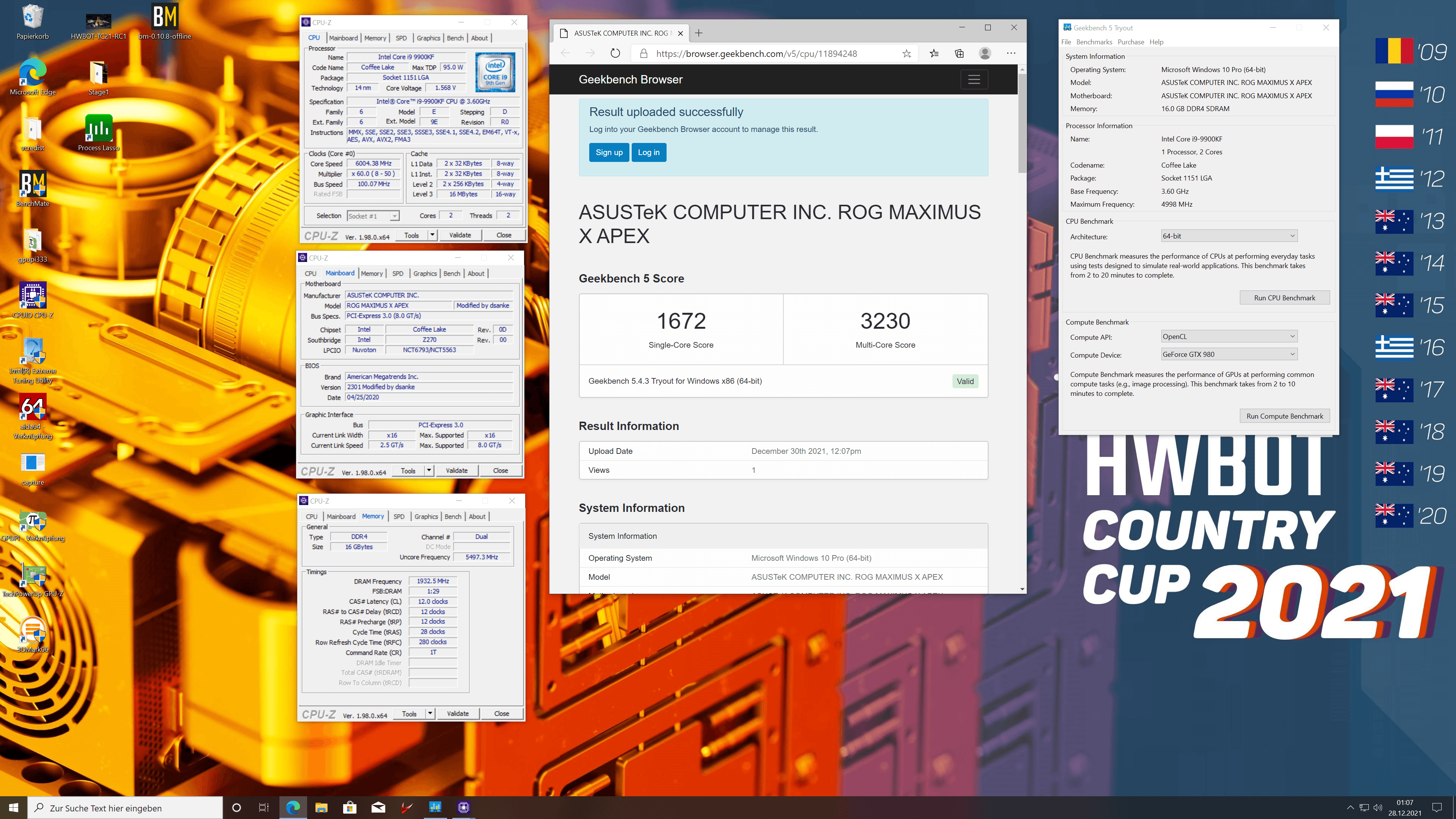Click Run CPU Benchmark
1456x819 pixels.
[1284, 298]
